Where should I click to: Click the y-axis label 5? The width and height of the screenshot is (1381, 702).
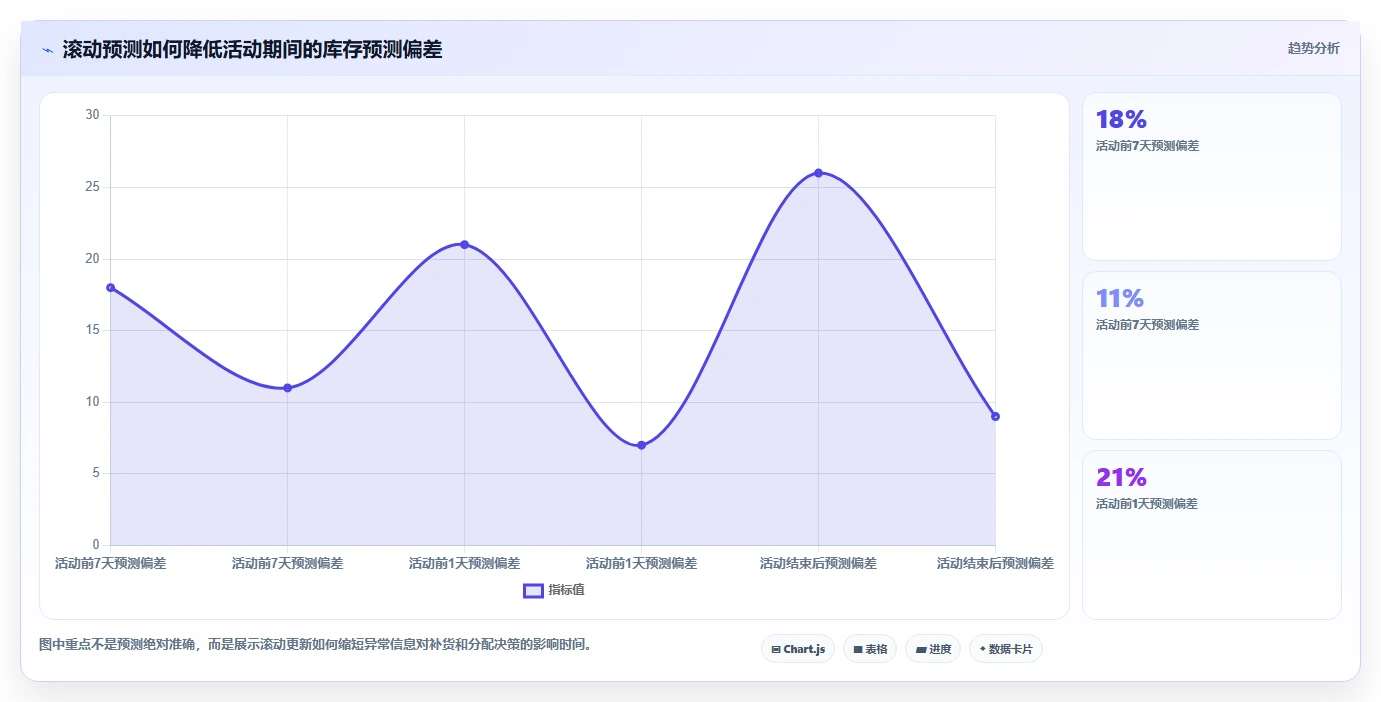96,473
